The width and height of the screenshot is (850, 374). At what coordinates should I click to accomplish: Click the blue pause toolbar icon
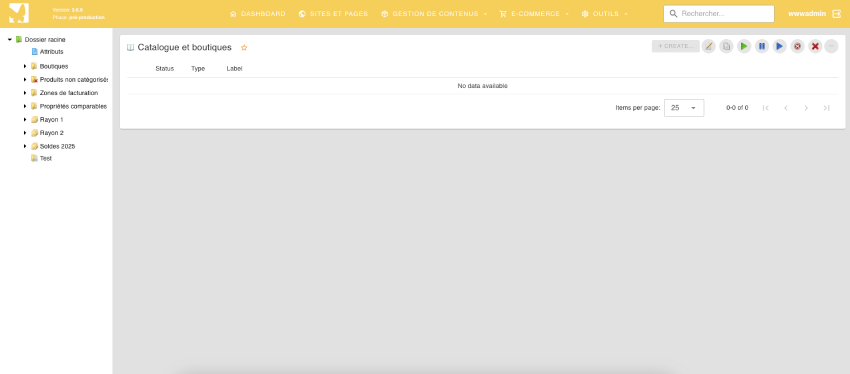pos(762,47)
